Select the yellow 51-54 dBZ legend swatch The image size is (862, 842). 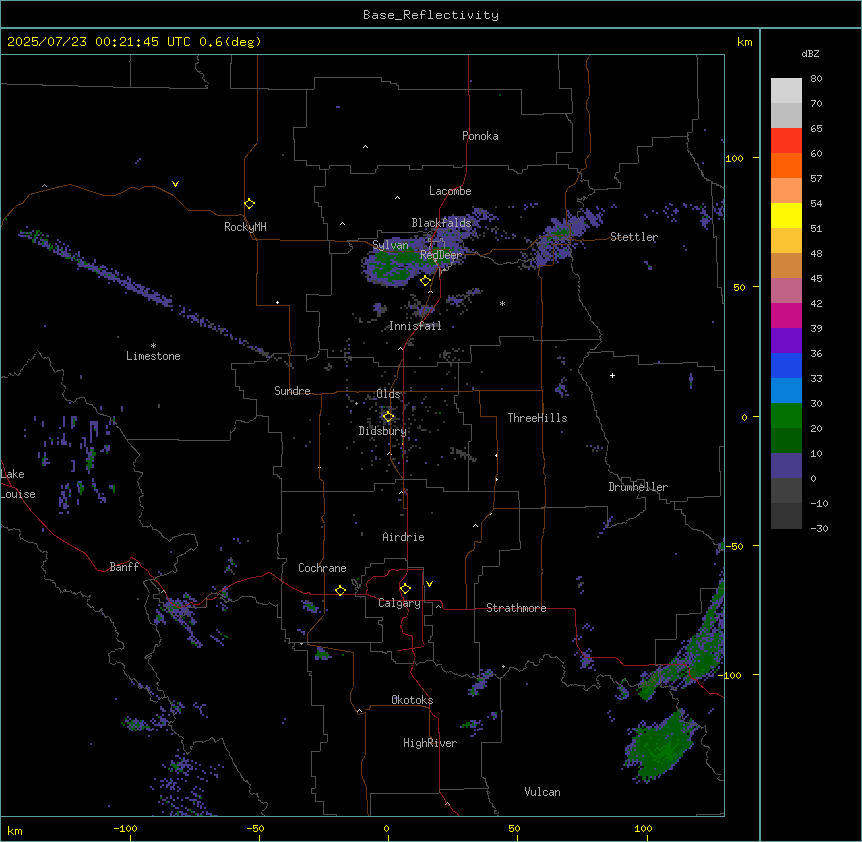click(x=786, y=215)
